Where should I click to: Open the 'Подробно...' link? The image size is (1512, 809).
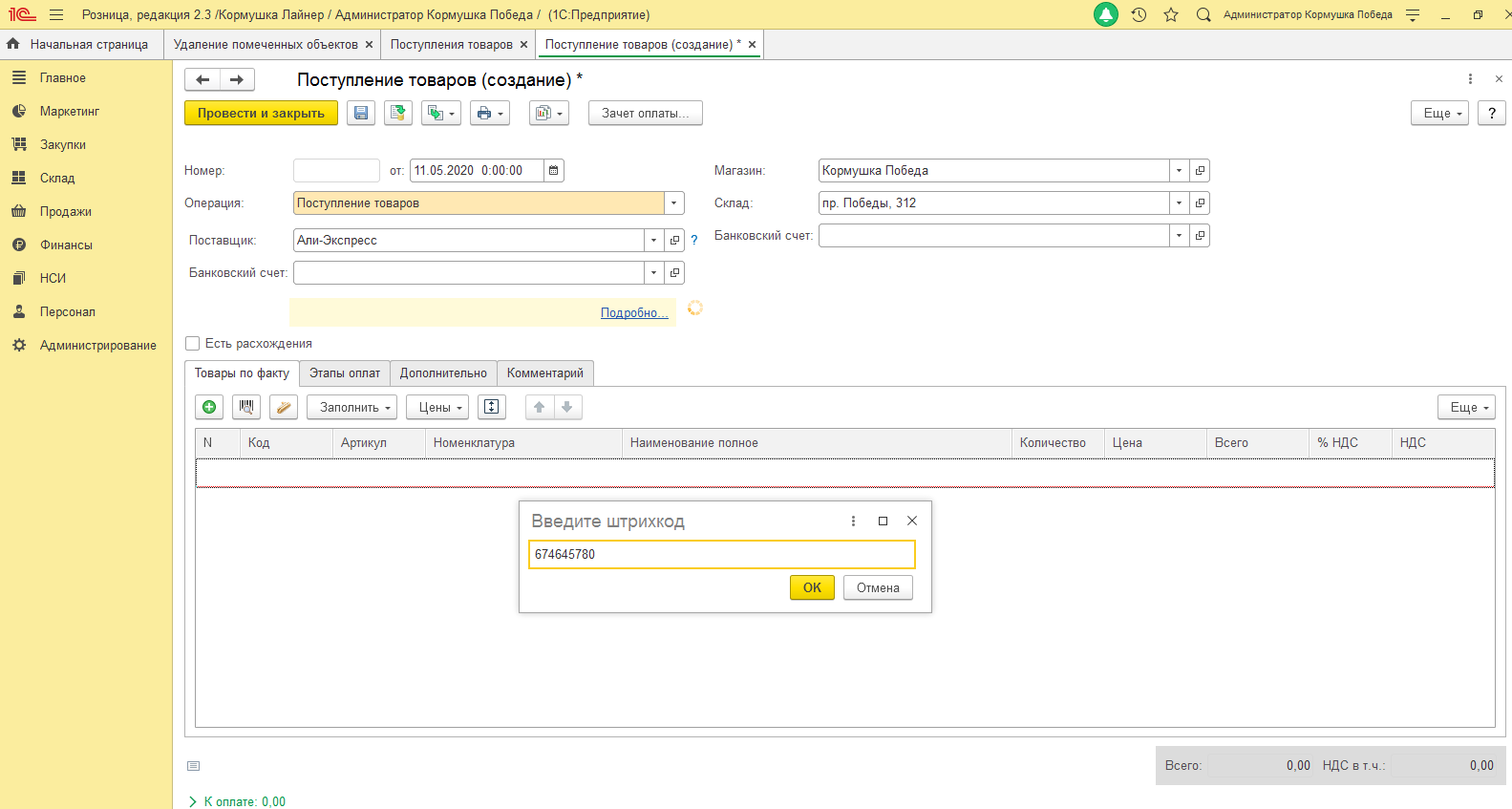pyautogui.click(x=633, y=313)
